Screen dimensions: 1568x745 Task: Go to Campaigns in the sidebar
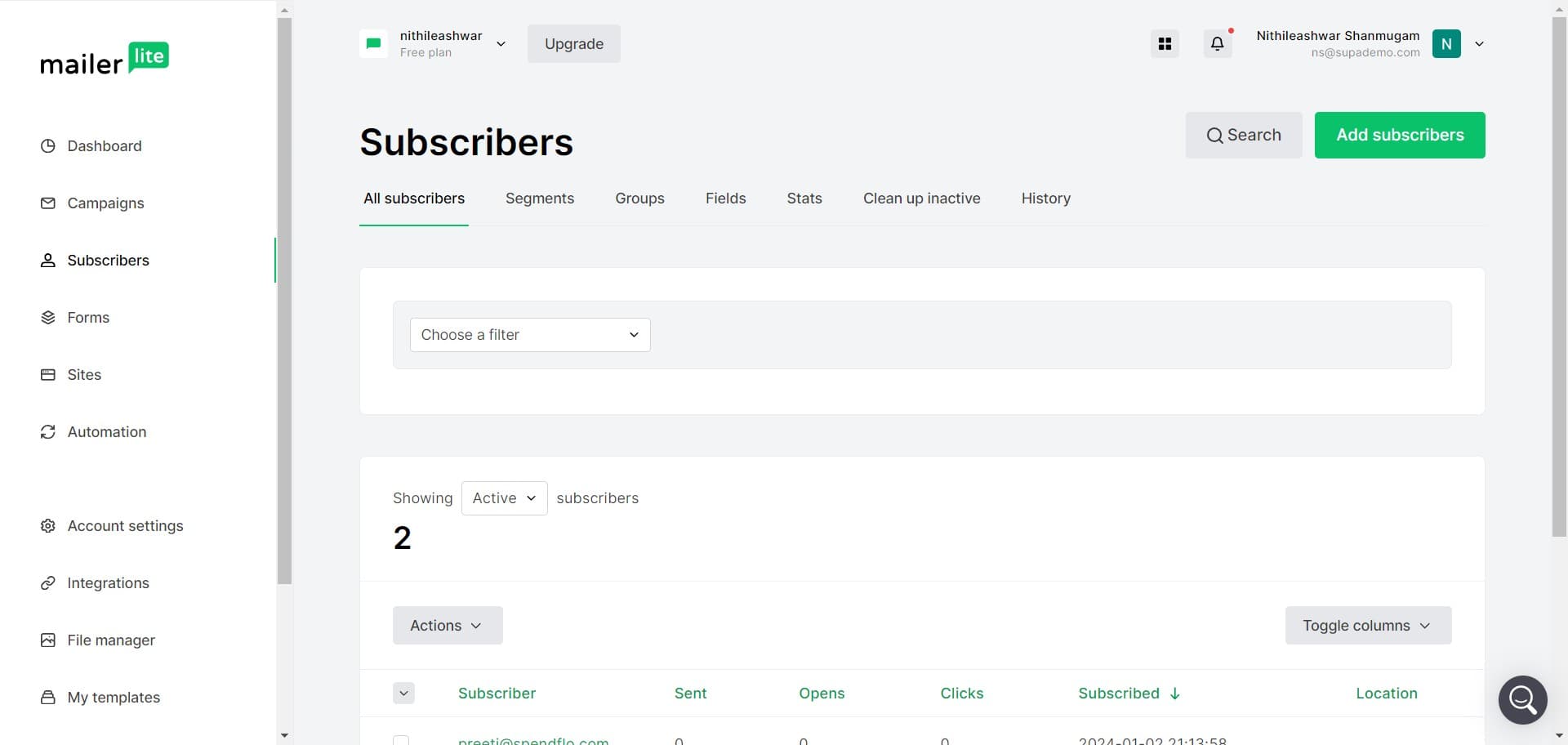pyautogui.click(x=105, y=203)
